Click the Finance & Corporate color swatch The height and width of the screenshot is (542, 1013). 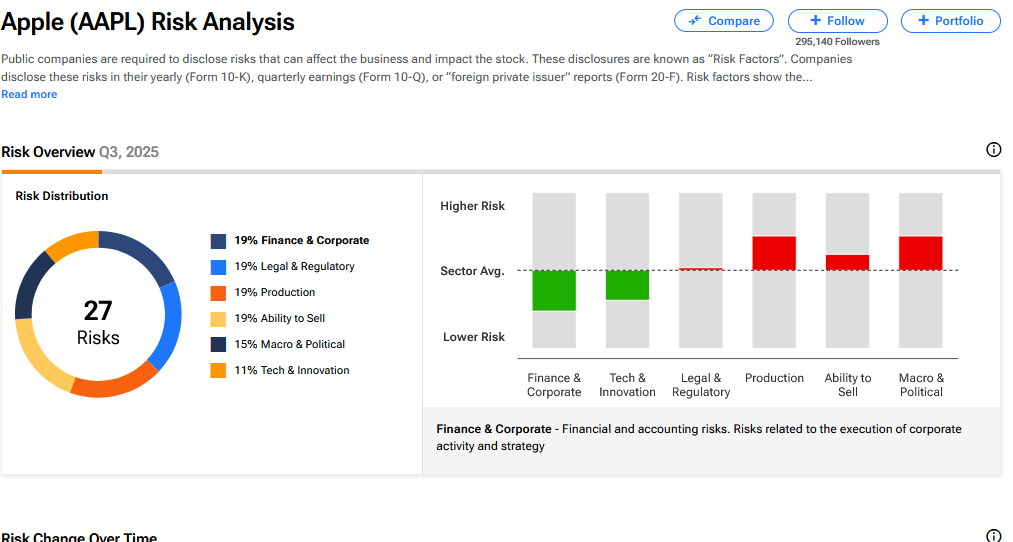click(218, 241)
